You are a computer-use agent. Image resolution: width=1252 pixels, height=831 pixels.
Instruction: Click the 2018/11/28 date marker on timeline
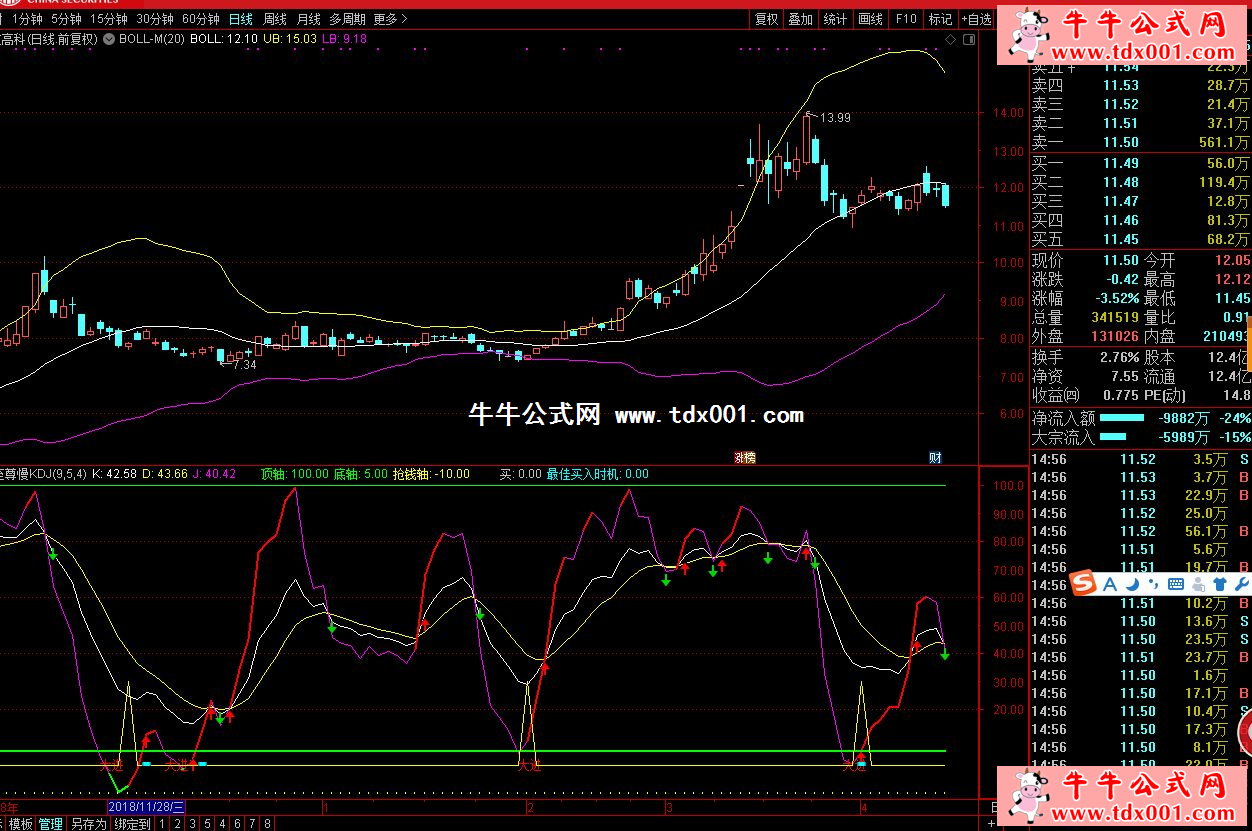145,806
